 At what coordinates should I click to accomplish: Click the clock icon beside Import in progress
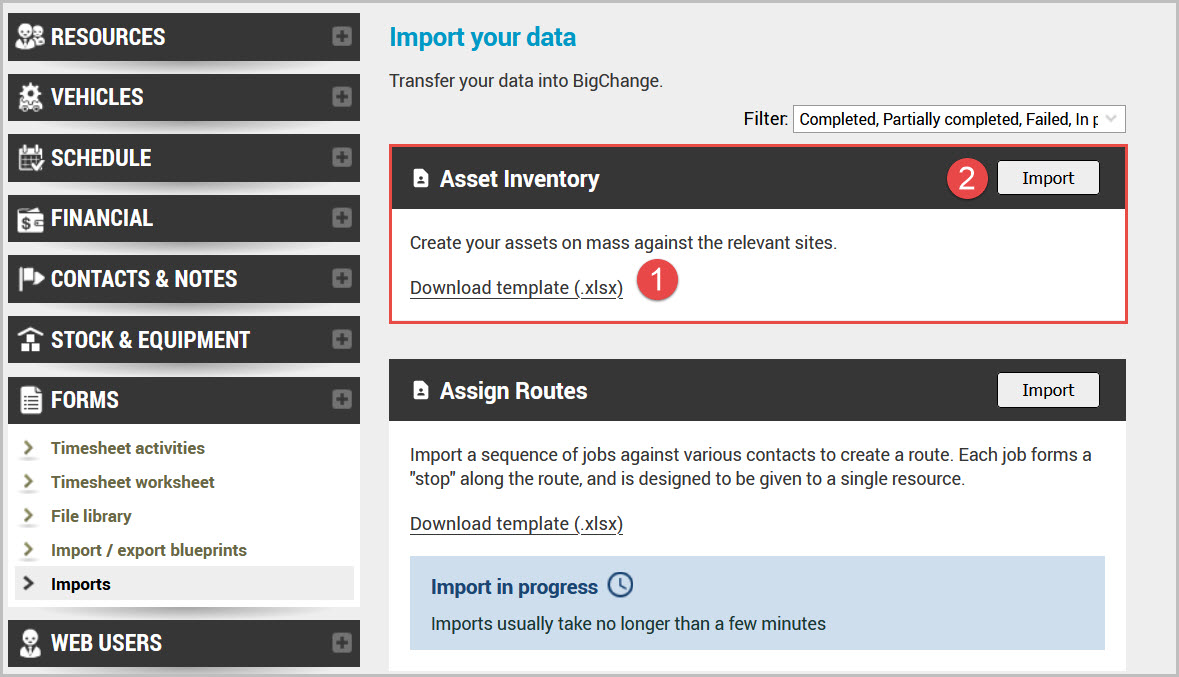tap(620, 585)
